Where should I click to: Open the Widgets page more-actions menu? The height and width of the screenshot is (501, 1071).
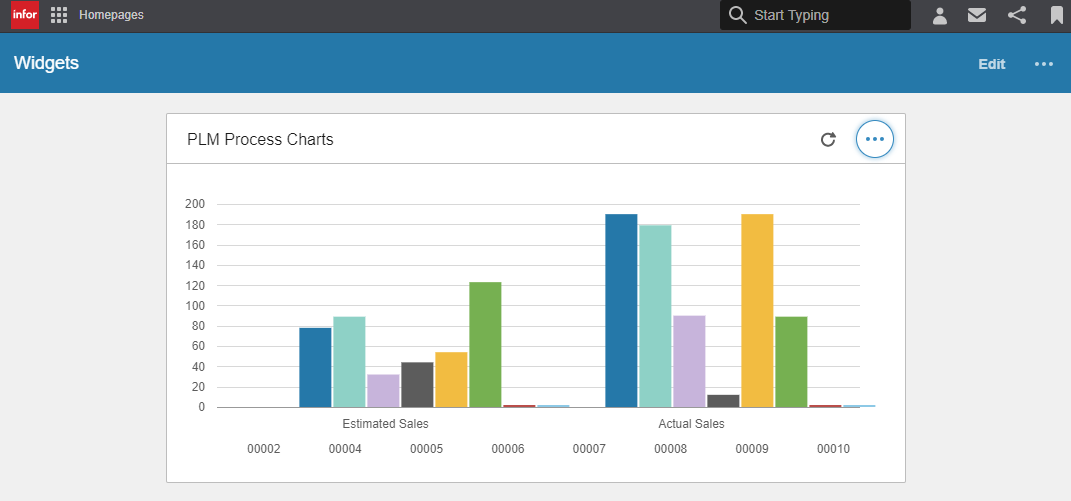point(1044,64)
